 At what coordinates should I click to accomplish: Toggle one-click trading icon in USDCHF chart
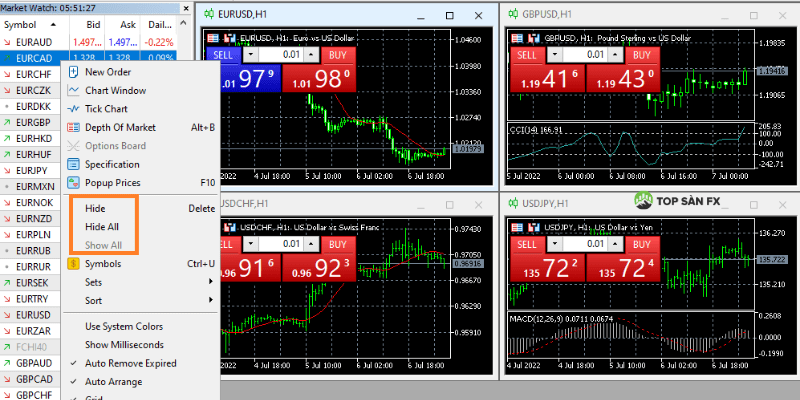[230, 227]
